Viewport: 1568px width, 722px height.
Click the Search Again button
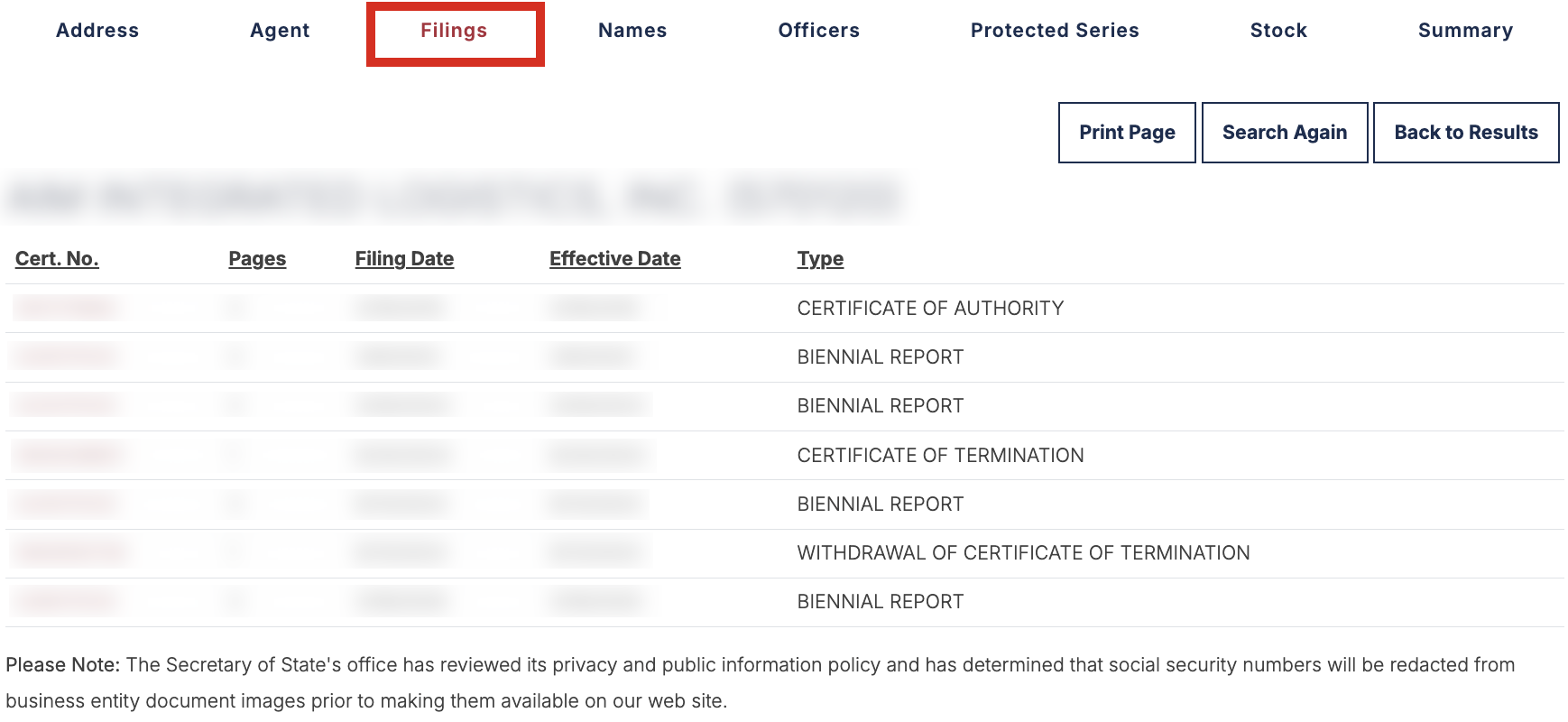point(1285,133)
